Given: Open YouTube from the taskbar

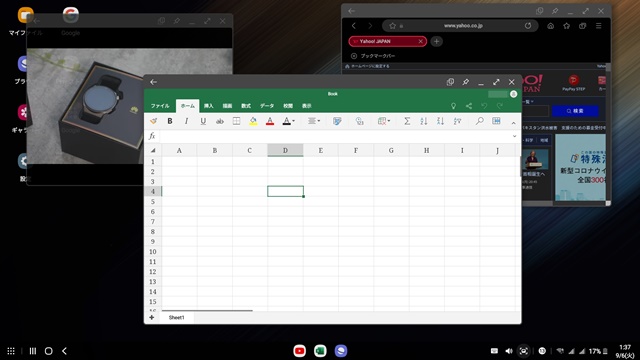Looking at the screenshot, I should 299,351.
